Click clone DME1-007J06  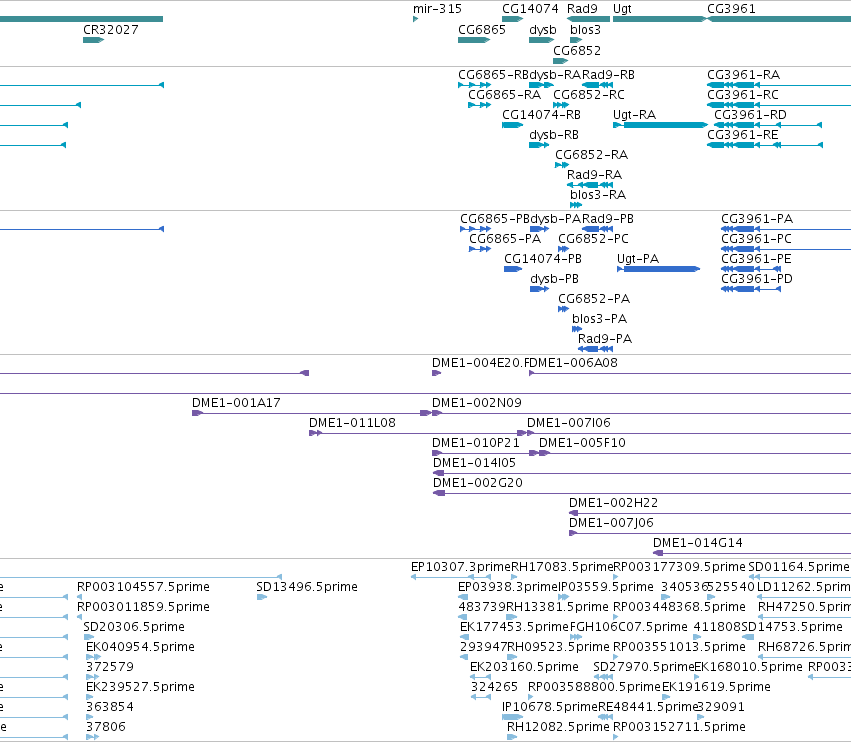611,523
